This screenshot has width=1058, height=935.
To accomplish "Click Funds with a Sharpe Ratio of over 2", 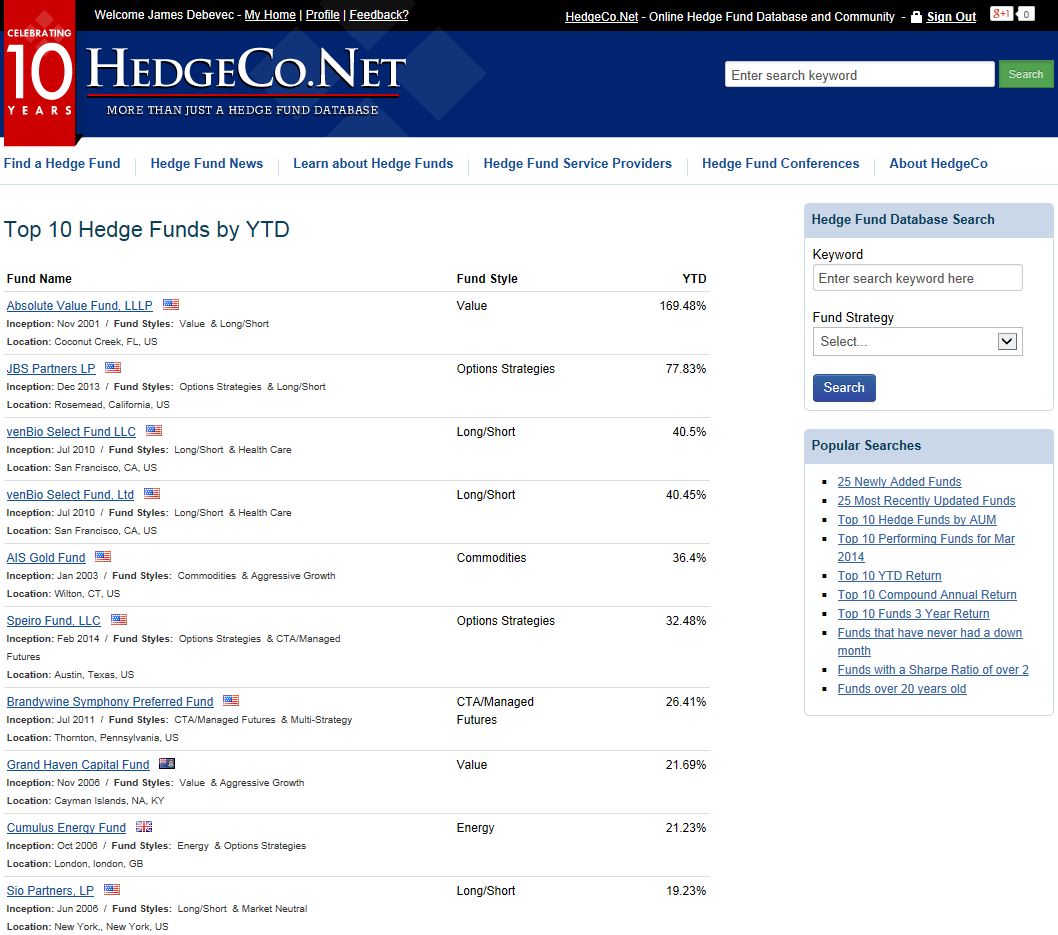I will click(933, 669).
